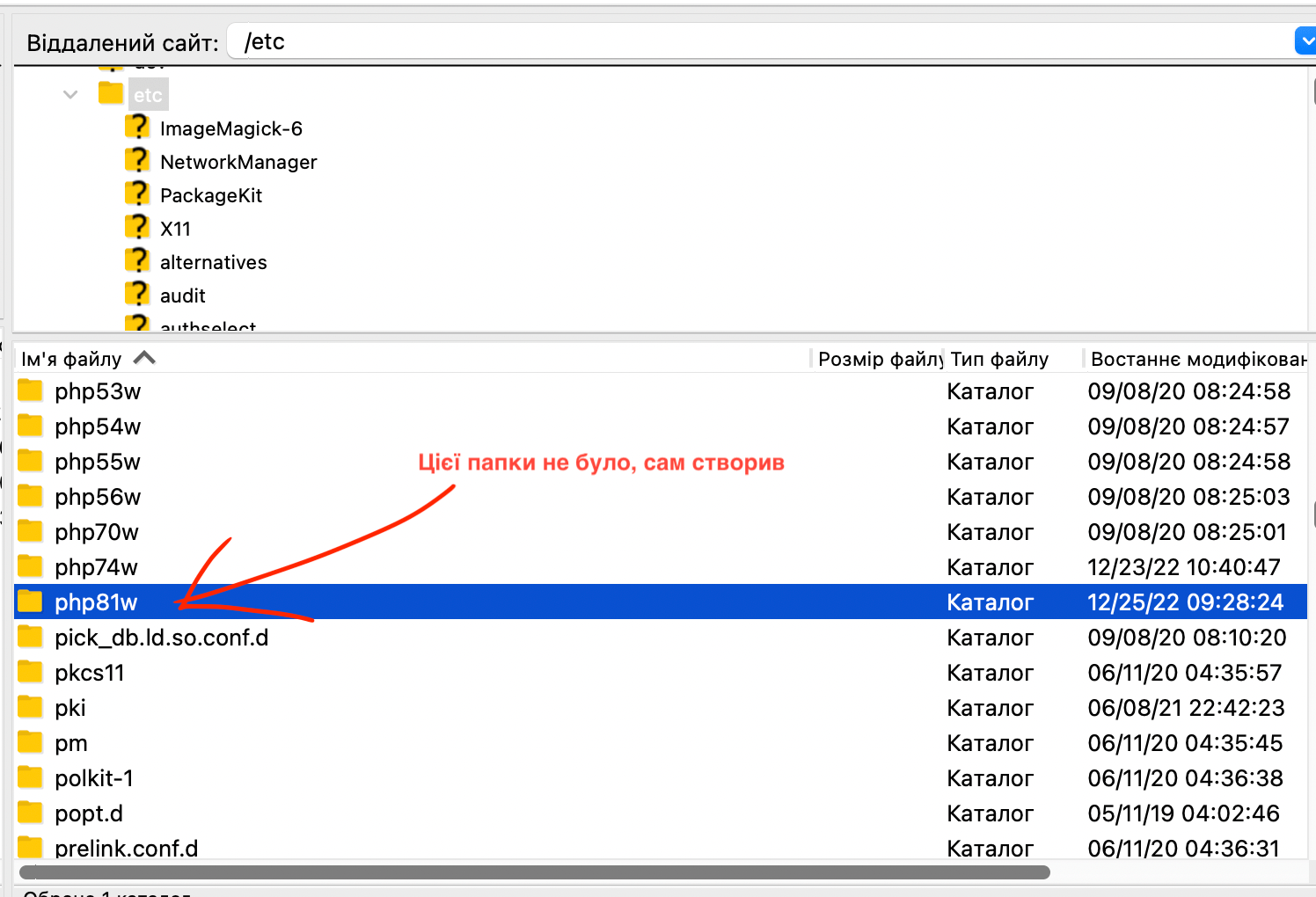Collapse the etc tree node chevron
Screen dimensions: 1316x897
70,94
